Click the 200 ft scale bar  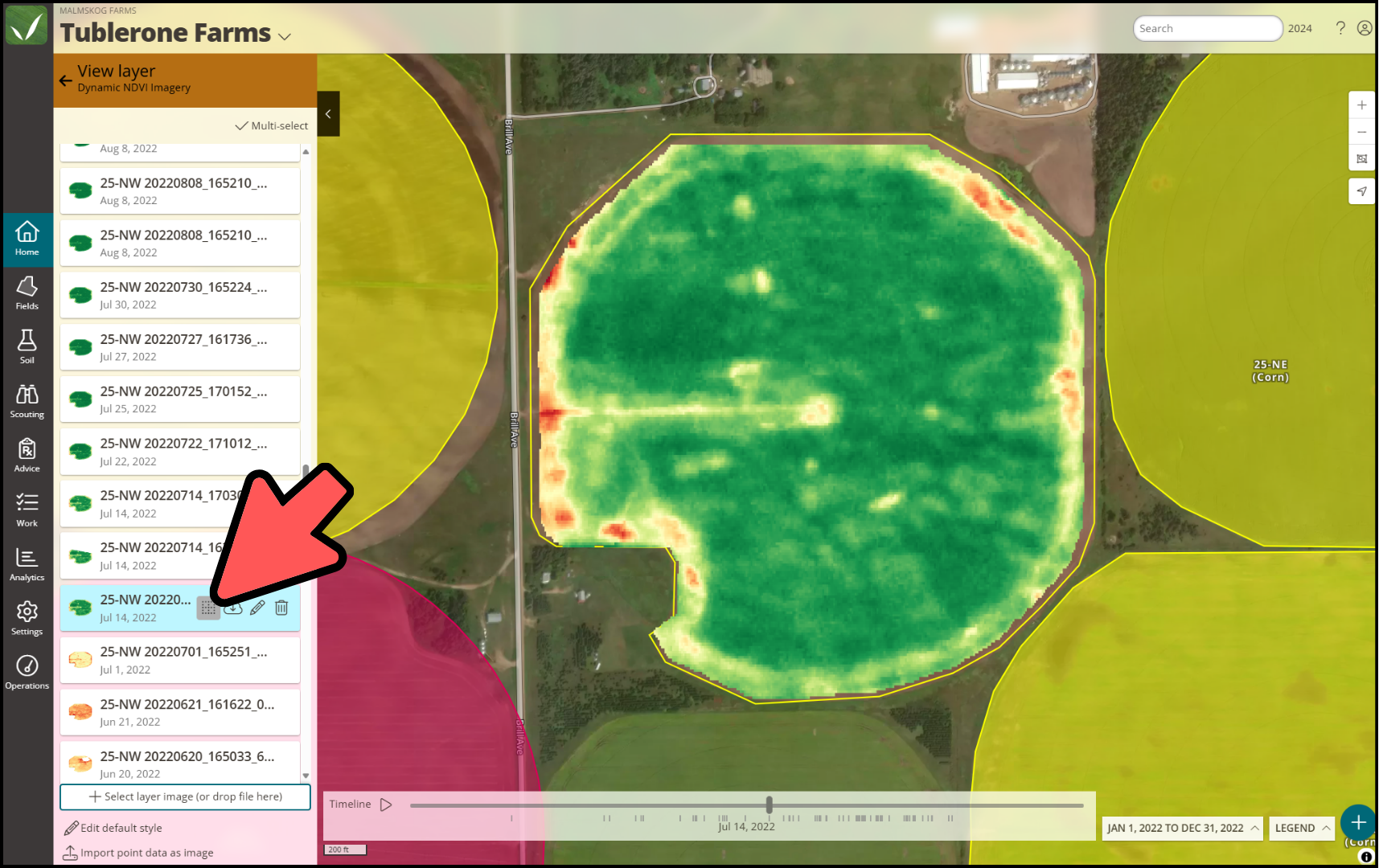tap(345, 850)
